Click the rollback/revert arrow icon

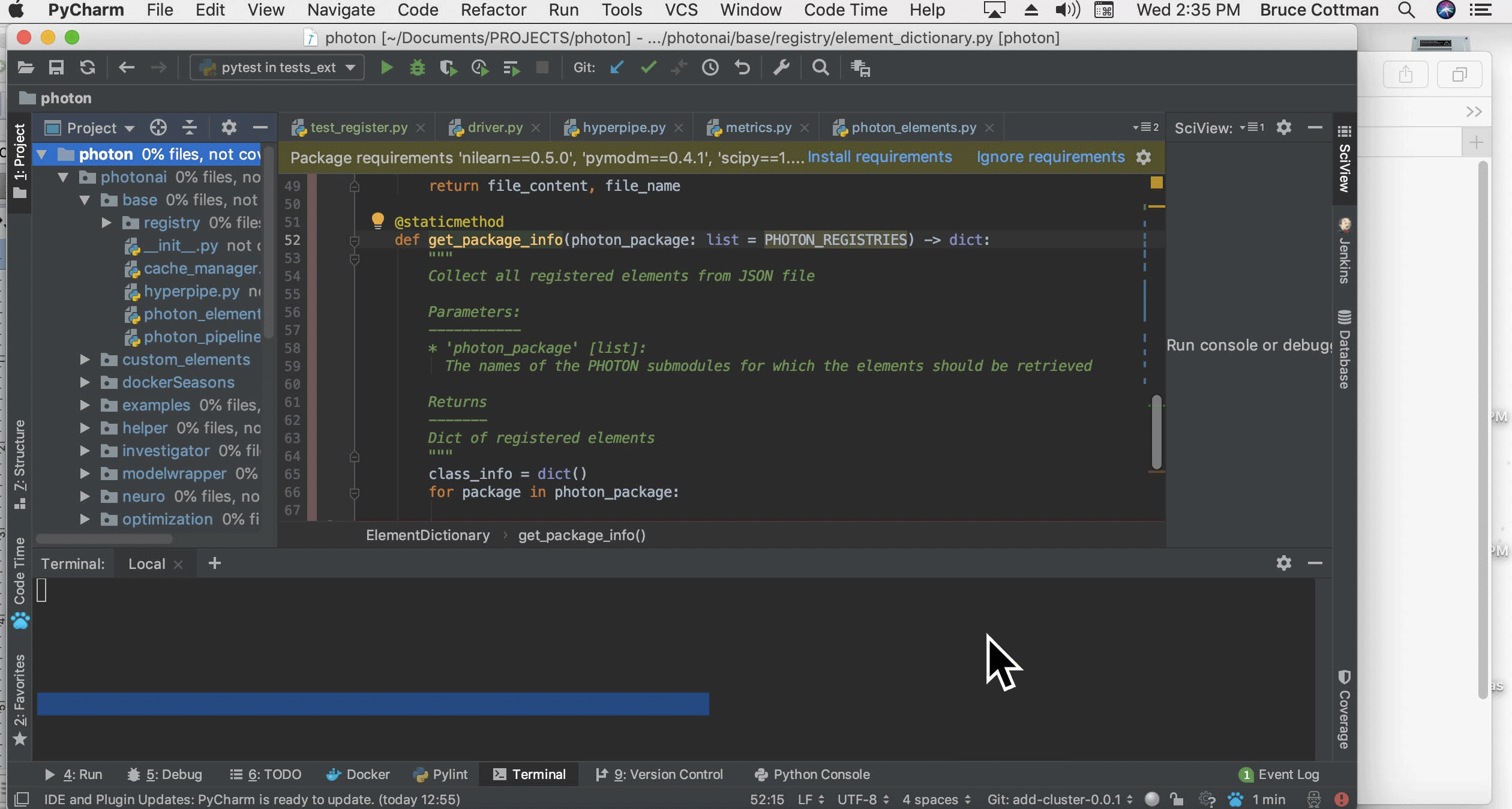pos(742,68)
